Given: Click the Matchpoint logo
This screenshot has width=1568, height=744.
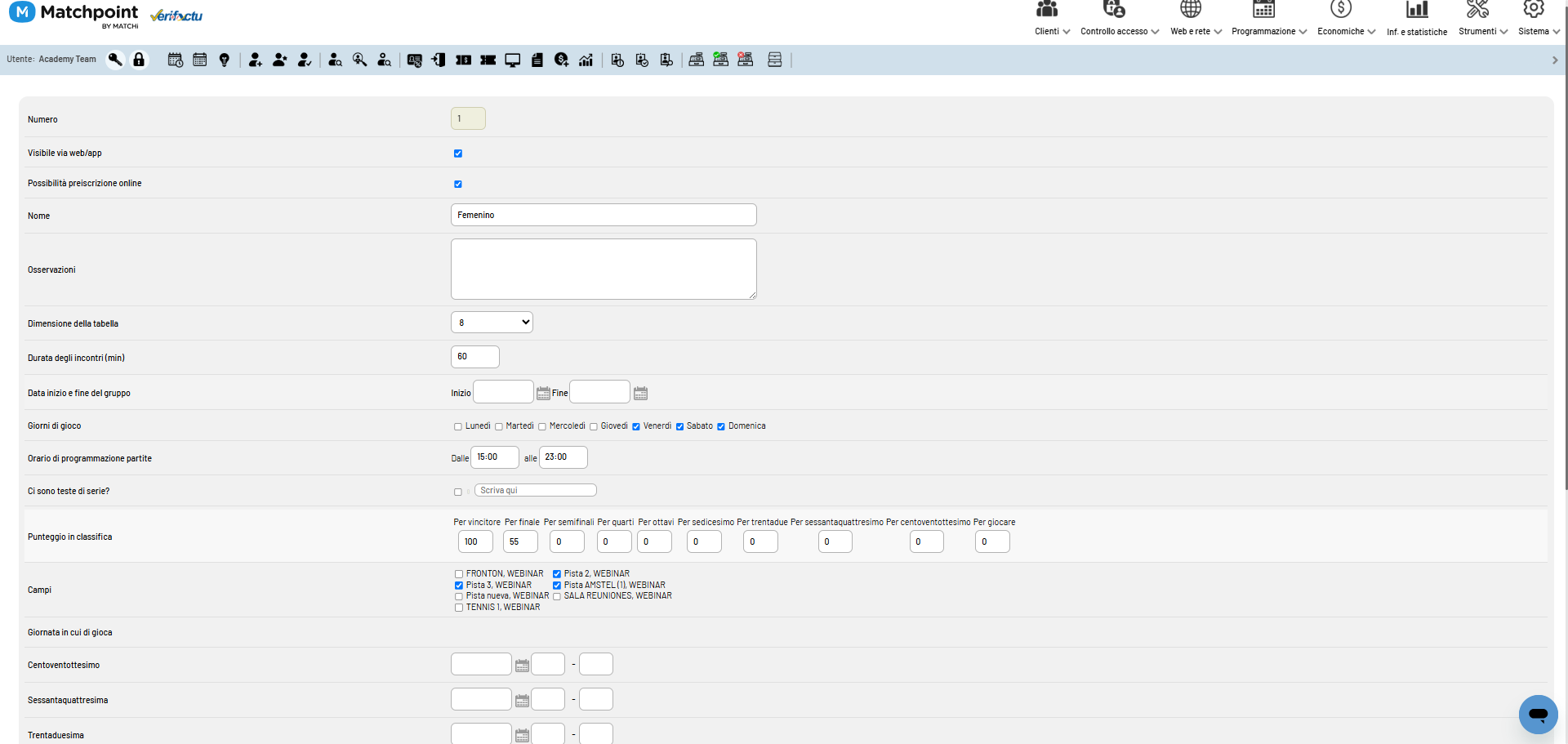Looking at the screenshot, I should 73,15.
